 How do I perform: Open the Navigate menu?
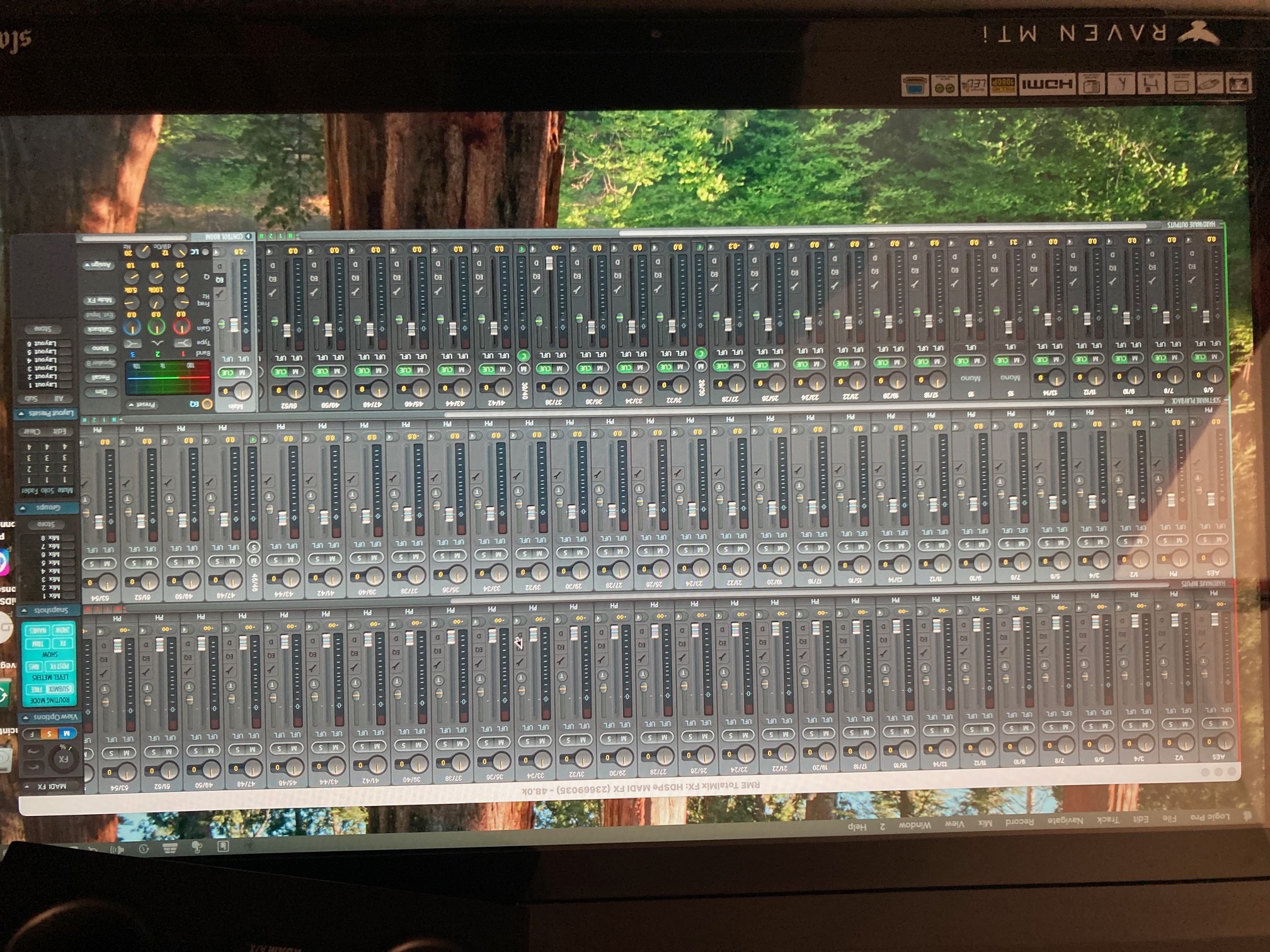coord(1065,820)
